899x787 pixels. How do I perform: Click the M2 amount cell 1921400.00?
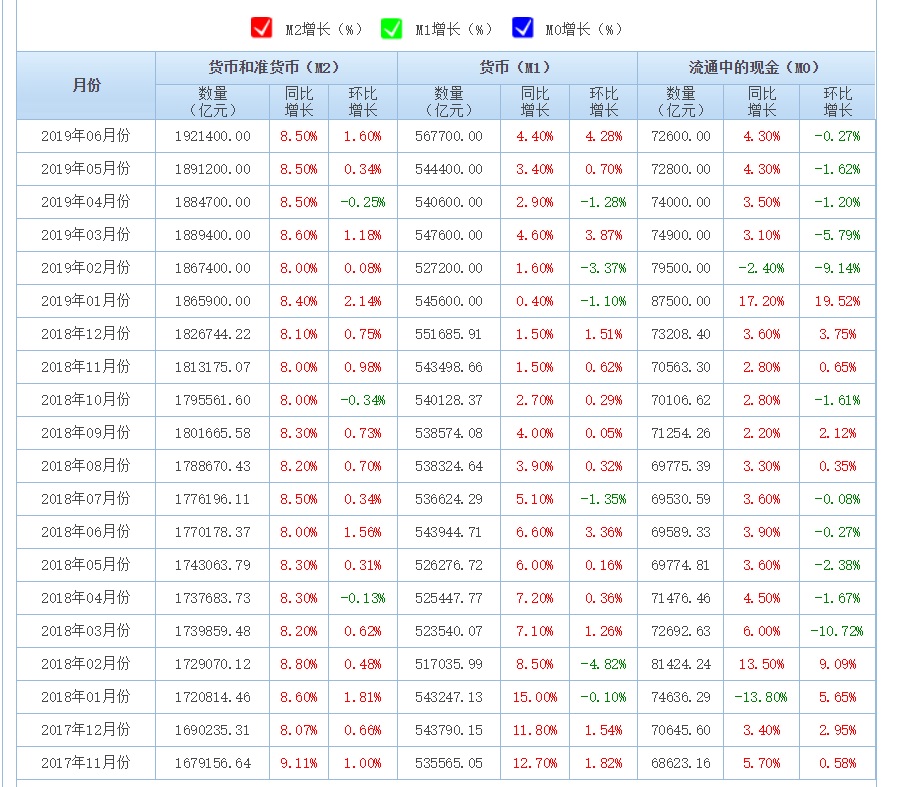pyautogui.click(x=212, y=136)
